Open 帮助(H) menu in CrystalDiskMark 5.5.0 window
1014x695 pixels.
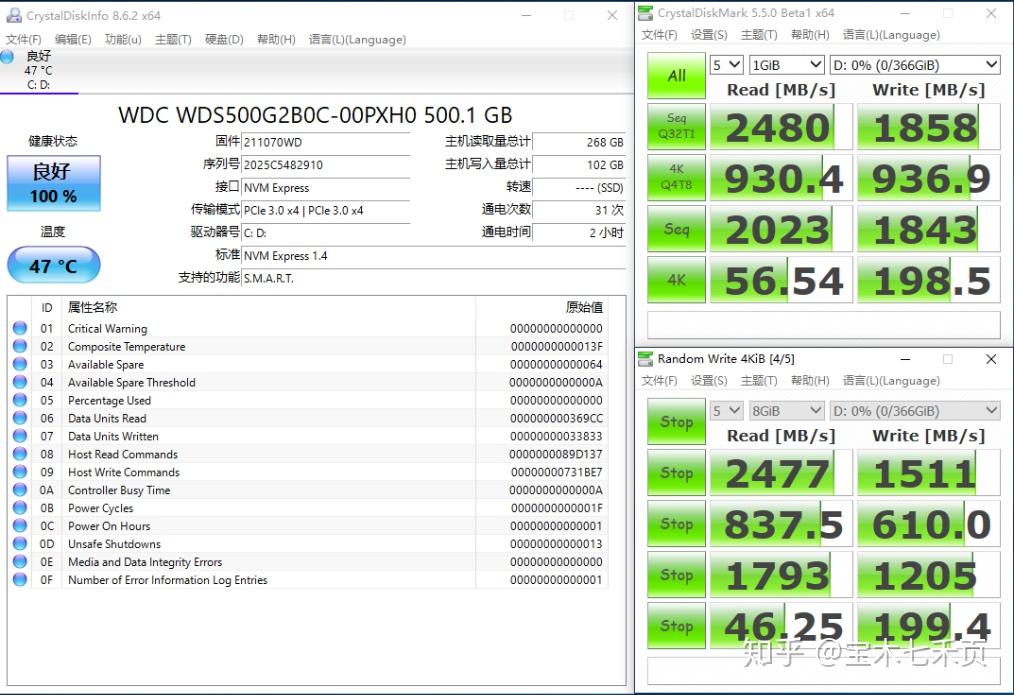pyautogui.click(x=810, y=35)
